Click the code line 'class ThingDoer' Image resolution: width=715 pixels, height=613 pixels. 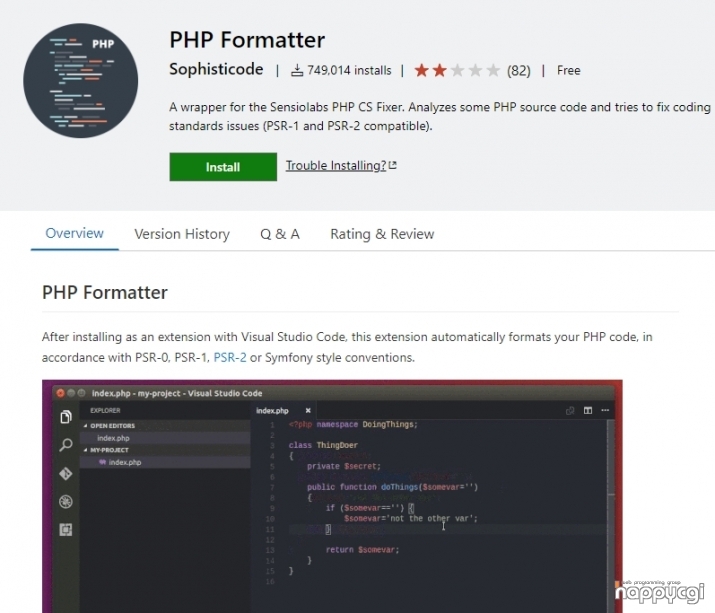click(x=323, y=445)
